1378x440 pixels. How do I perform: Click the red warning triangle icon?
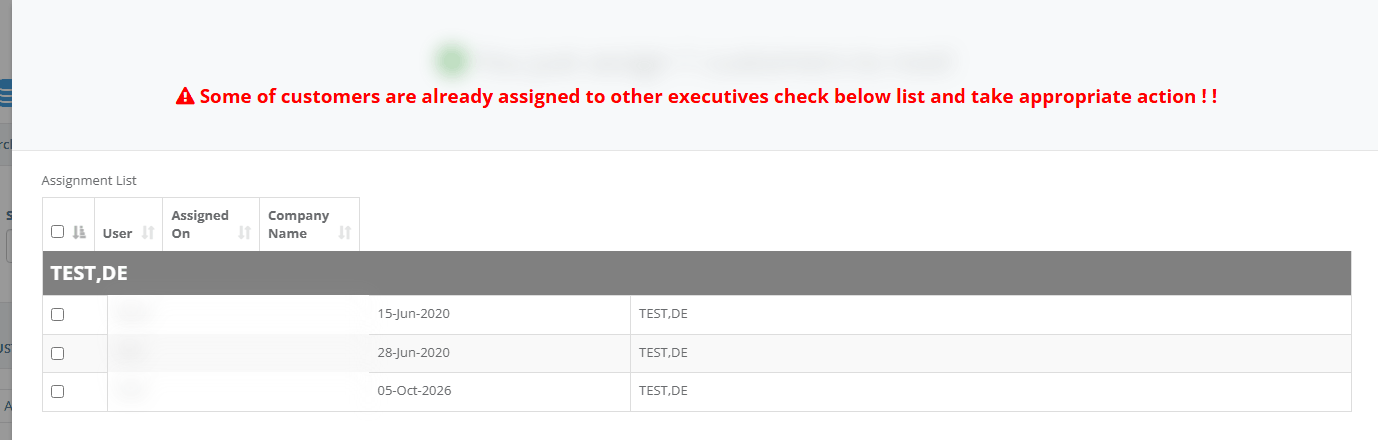point(184,97)
